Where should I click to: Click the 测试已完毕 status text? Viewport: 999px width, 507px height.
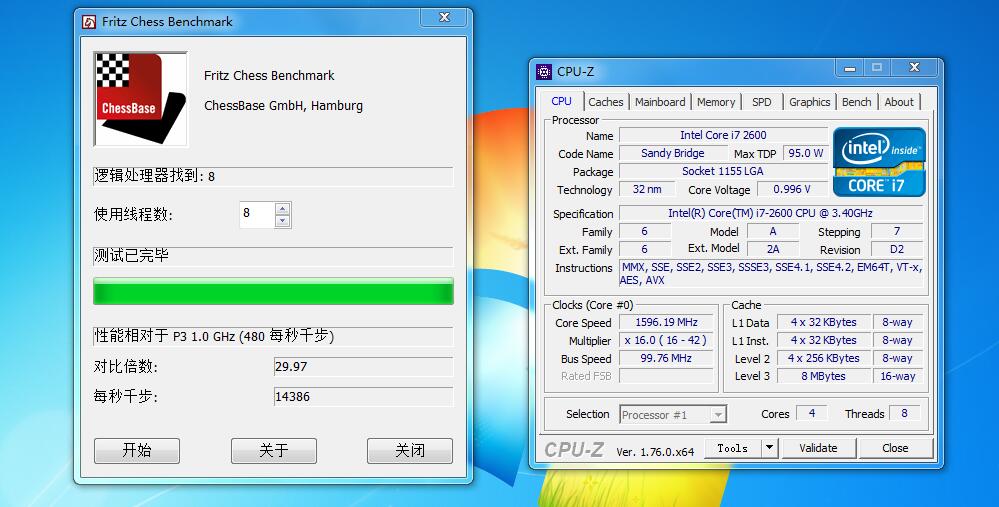[x=131, y=256]
